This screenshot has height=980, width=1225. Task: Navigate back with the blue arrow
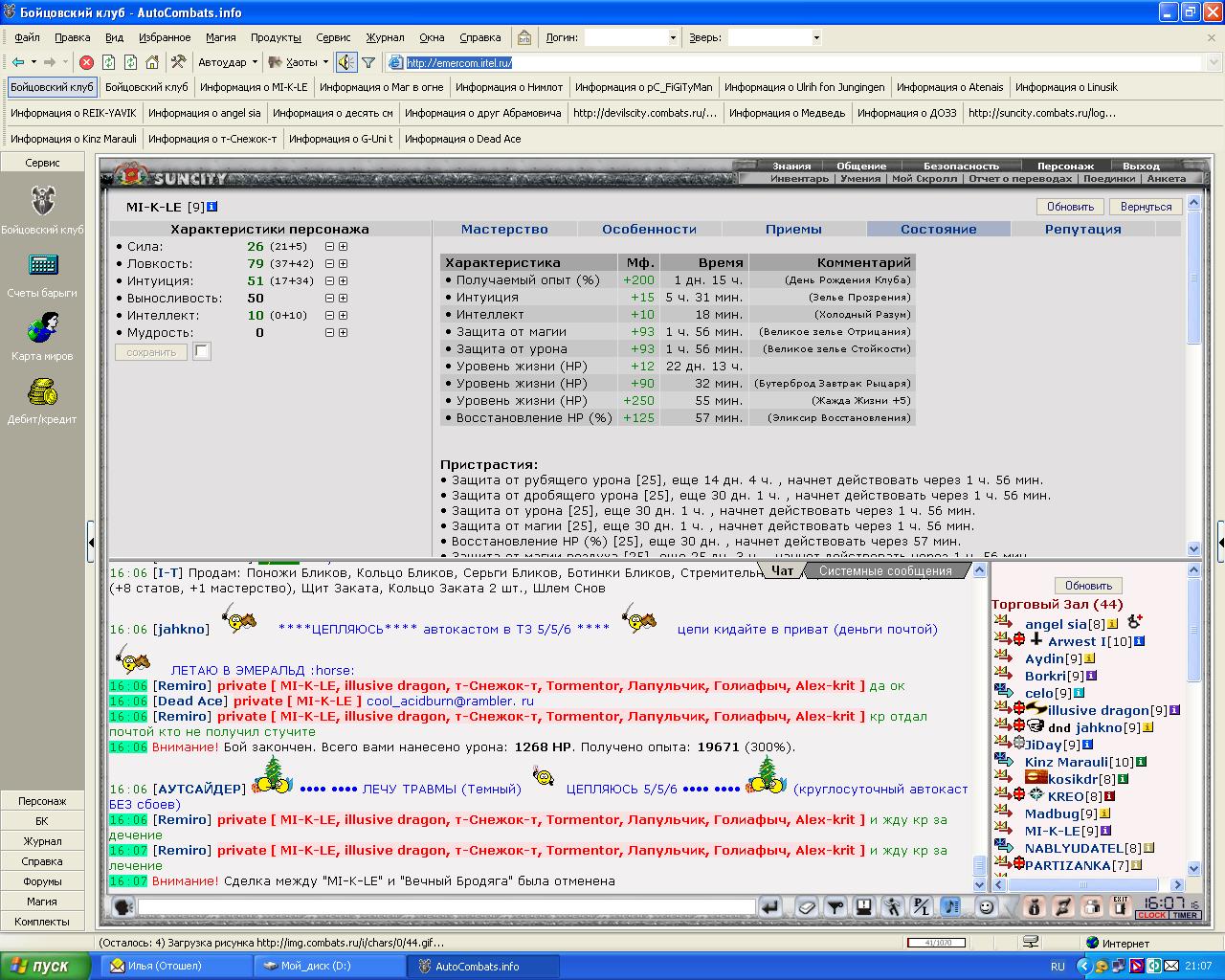[18, 62]
